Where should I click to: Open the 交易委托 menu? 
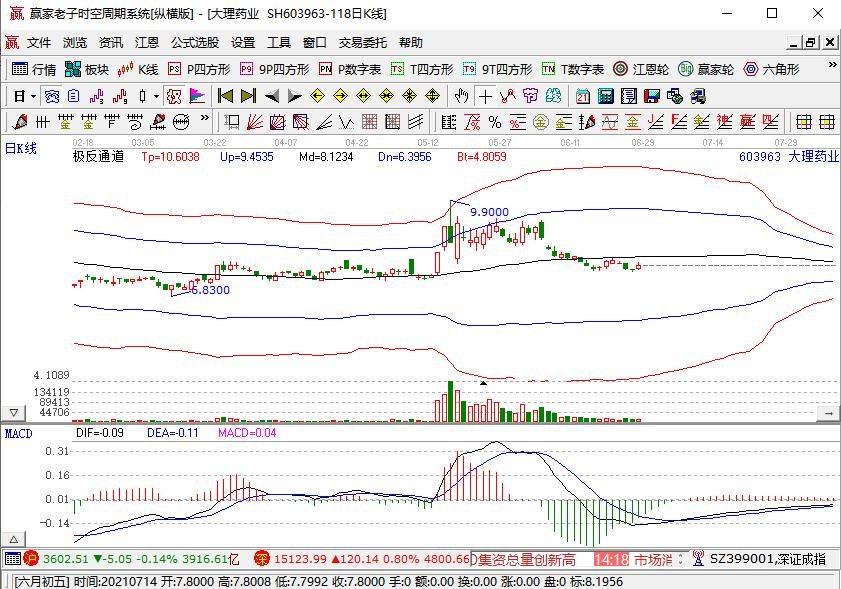point(363,42)
